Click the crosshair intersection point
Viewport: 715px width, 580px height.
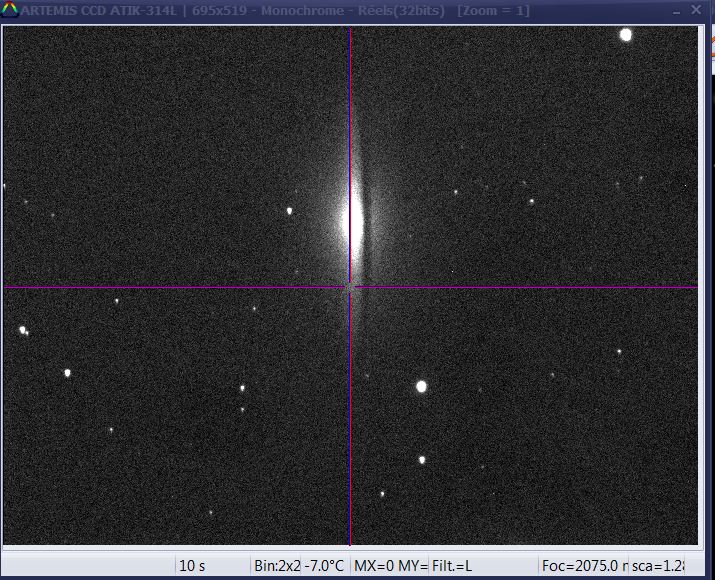pos(350,287)
